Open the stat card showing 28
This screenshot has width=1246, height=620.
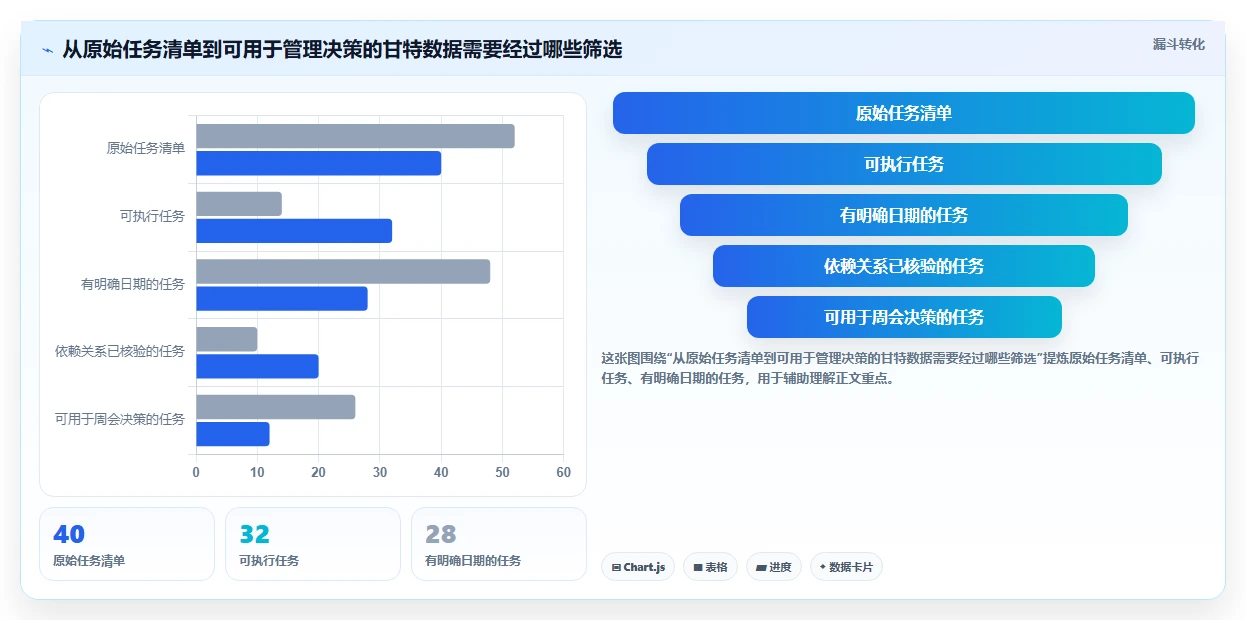[x=499, y=544]
